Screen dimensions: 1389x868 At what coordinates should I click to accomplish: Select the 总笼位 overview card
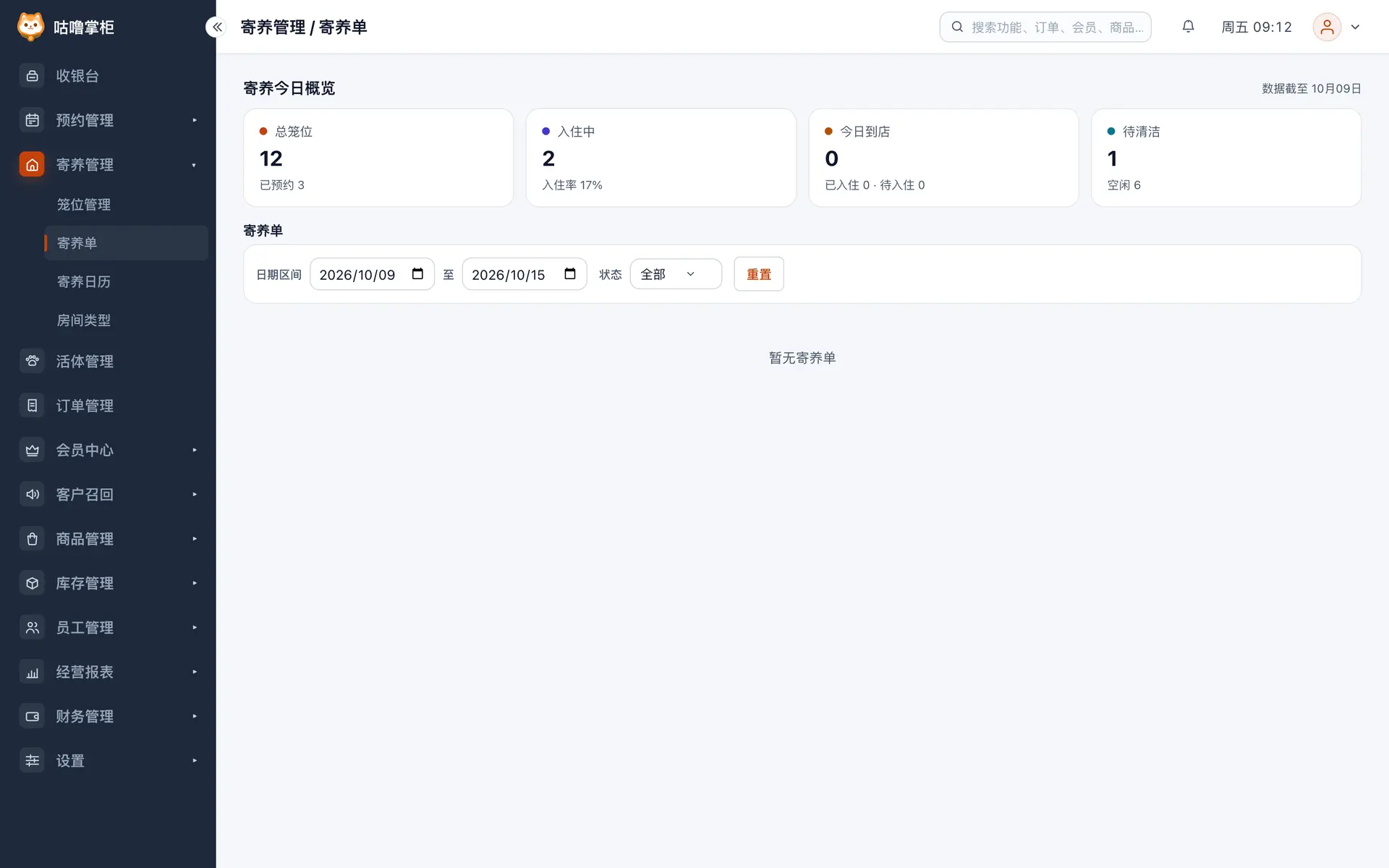pyautogui.click(x=378, y=158)
